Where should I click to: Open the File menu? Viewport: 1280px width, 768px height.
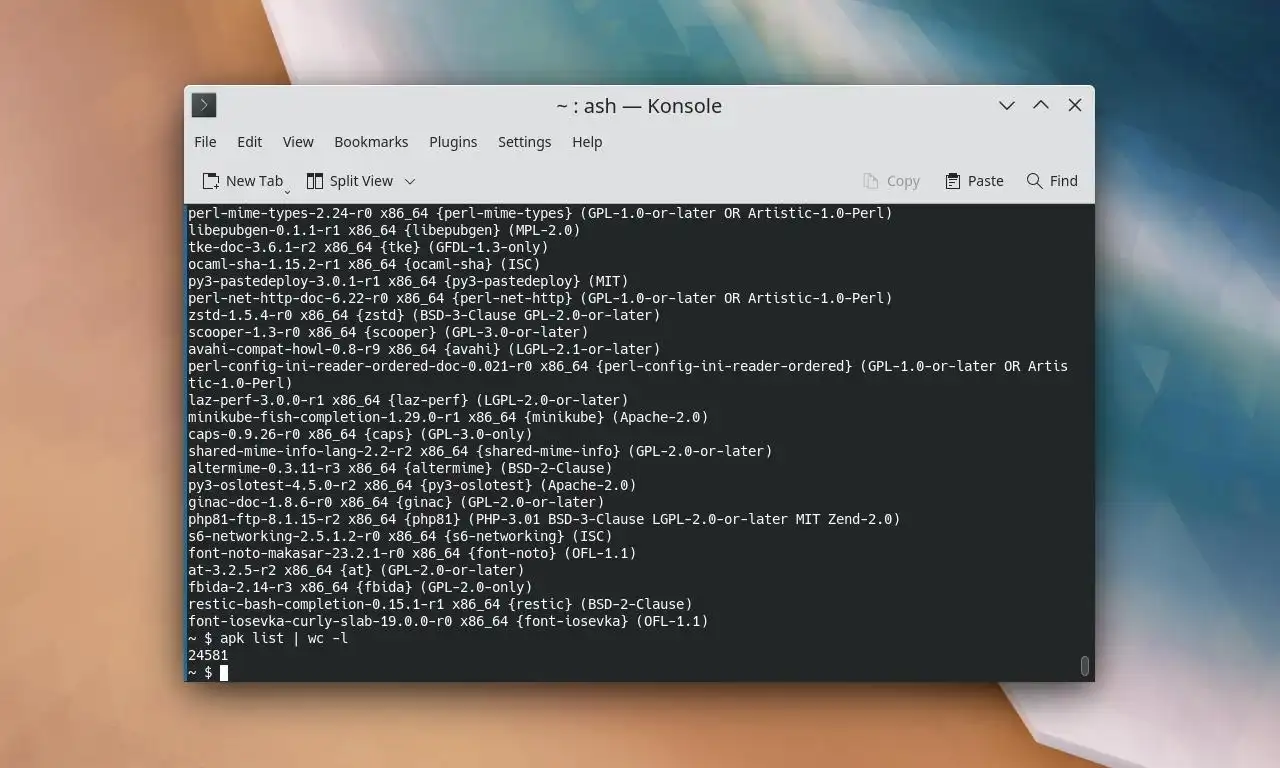[205, 142]
